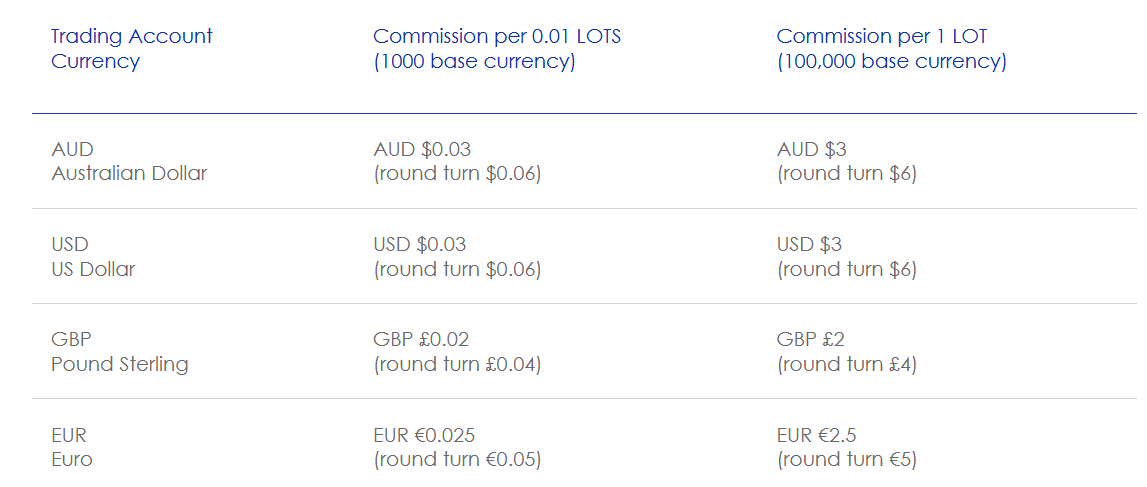Select the AUD Australian Dollar row label
The height and width of the screenshot is (487, 1147).
click(129, 162)
